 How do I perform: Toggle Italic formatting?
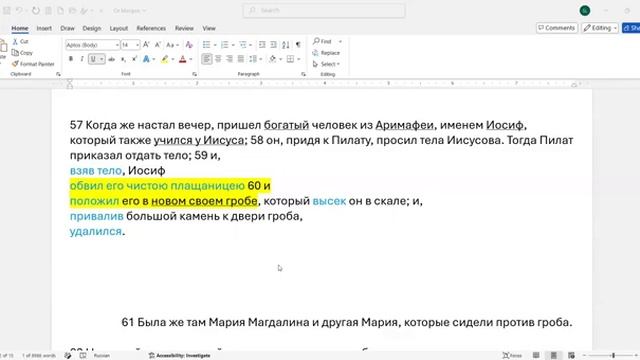point(82,59)
